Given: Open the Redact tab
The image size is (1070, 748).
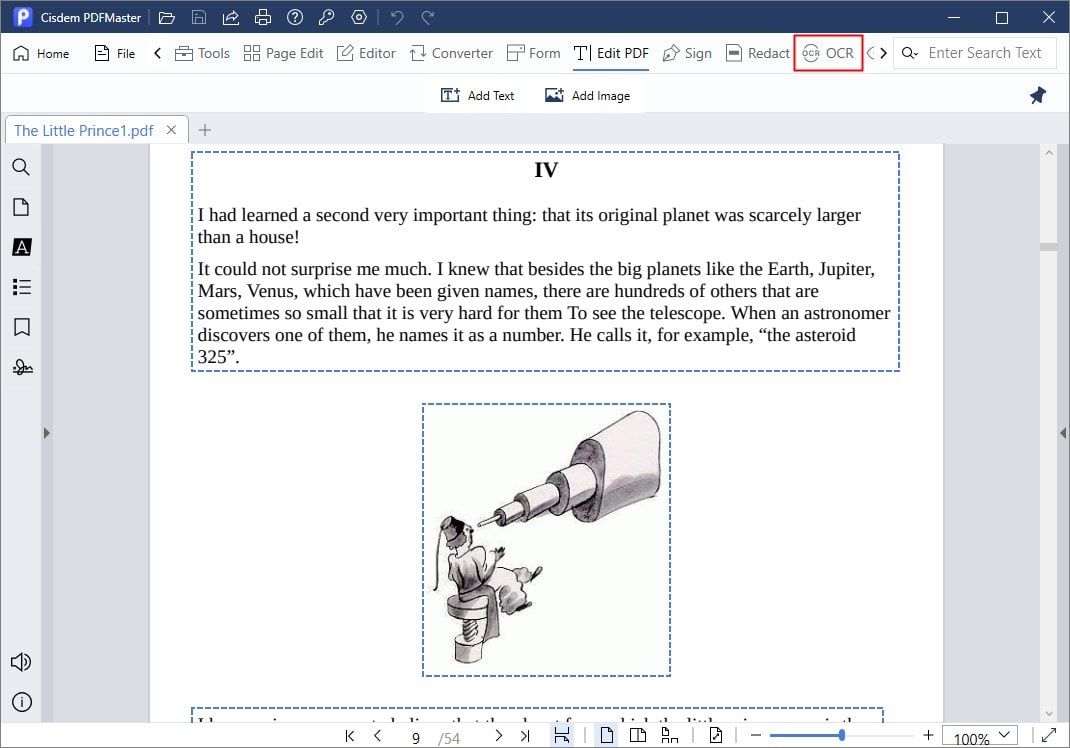Looking at the screenshot, I should (757, 53).
